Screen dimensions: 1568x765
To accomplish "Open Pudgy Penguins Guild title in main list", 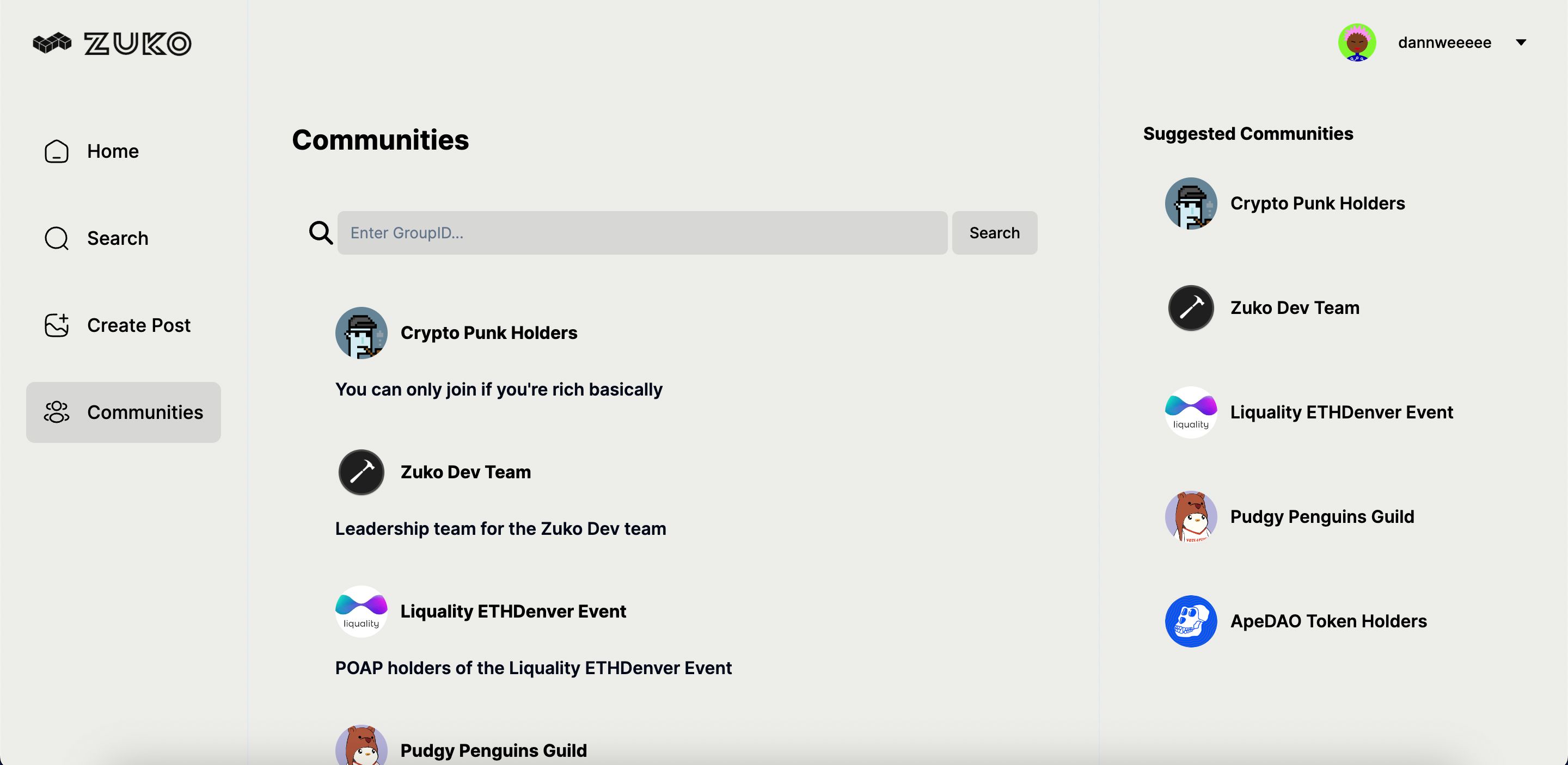I will click(x=494, y=751).
